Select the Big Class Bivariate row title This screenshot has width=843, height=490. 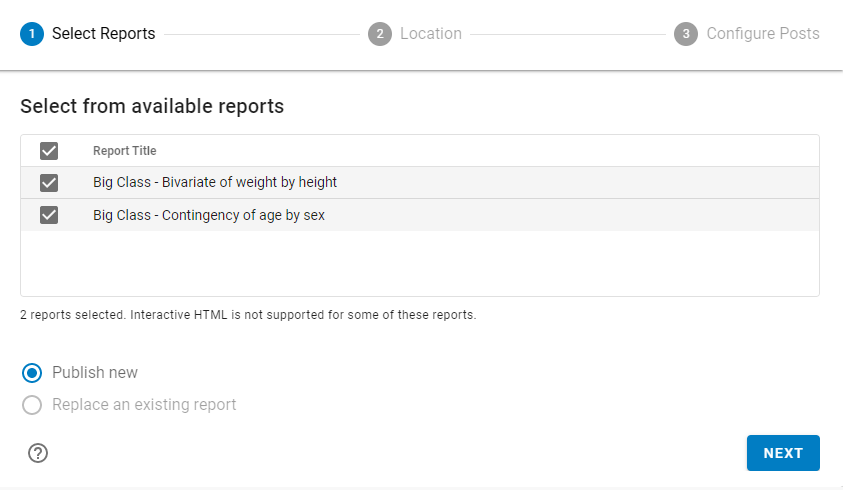[x=215, y=183]
